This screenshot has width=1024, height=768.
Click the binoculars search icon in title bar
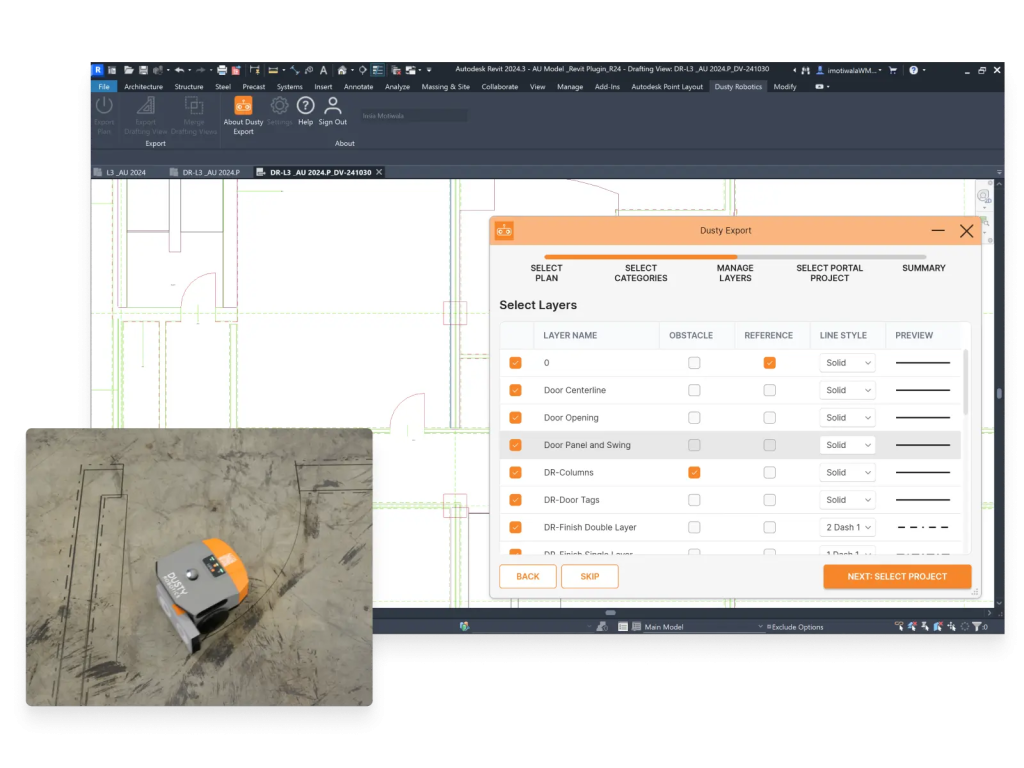pyautogui.click(x=806, y=70)
